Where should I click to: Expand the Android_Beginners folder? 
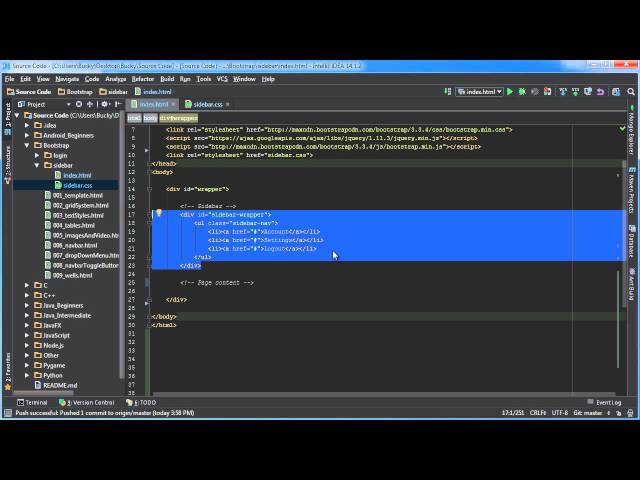tap(27, 136)
